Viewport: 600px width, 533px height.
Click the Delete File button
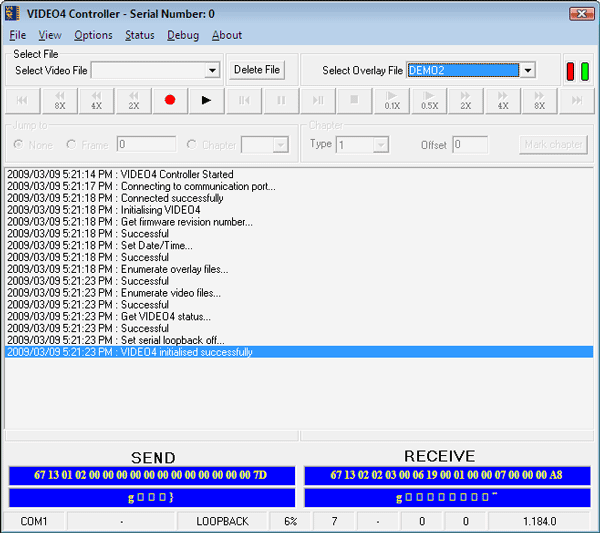(x=257, y=70)
